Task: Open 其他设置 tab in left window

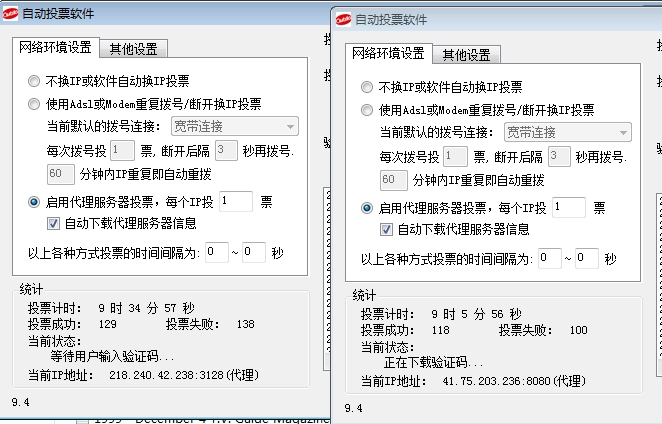Action: [x=133, y=49]
